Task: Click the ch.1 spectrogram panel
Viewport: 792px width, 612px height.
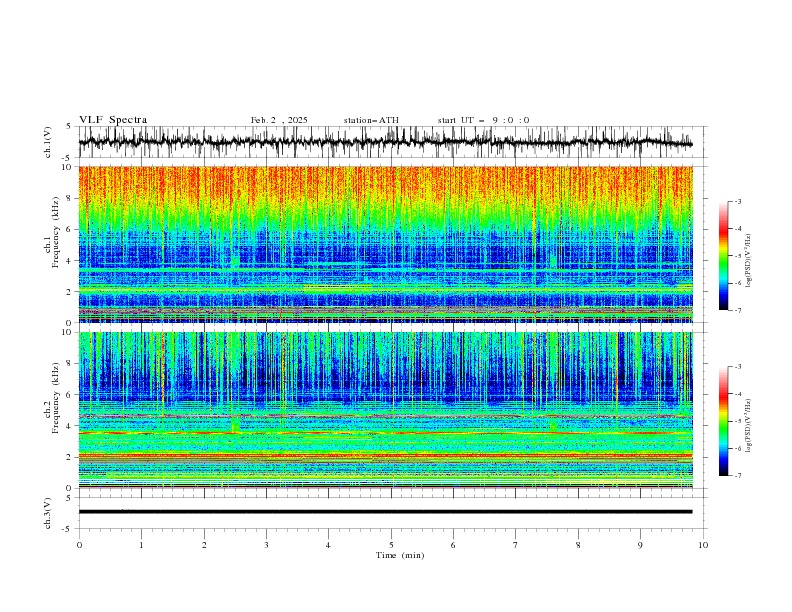Action: click(x=385, y=244)
